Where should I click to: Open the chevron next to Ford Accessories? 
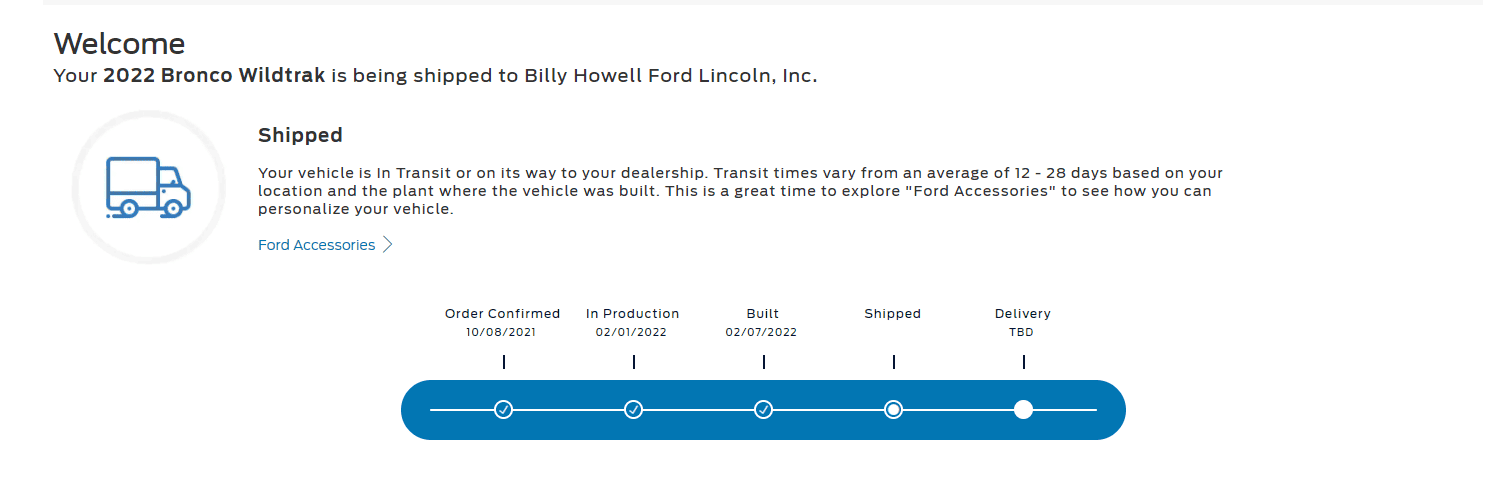(x=388, y=245)
